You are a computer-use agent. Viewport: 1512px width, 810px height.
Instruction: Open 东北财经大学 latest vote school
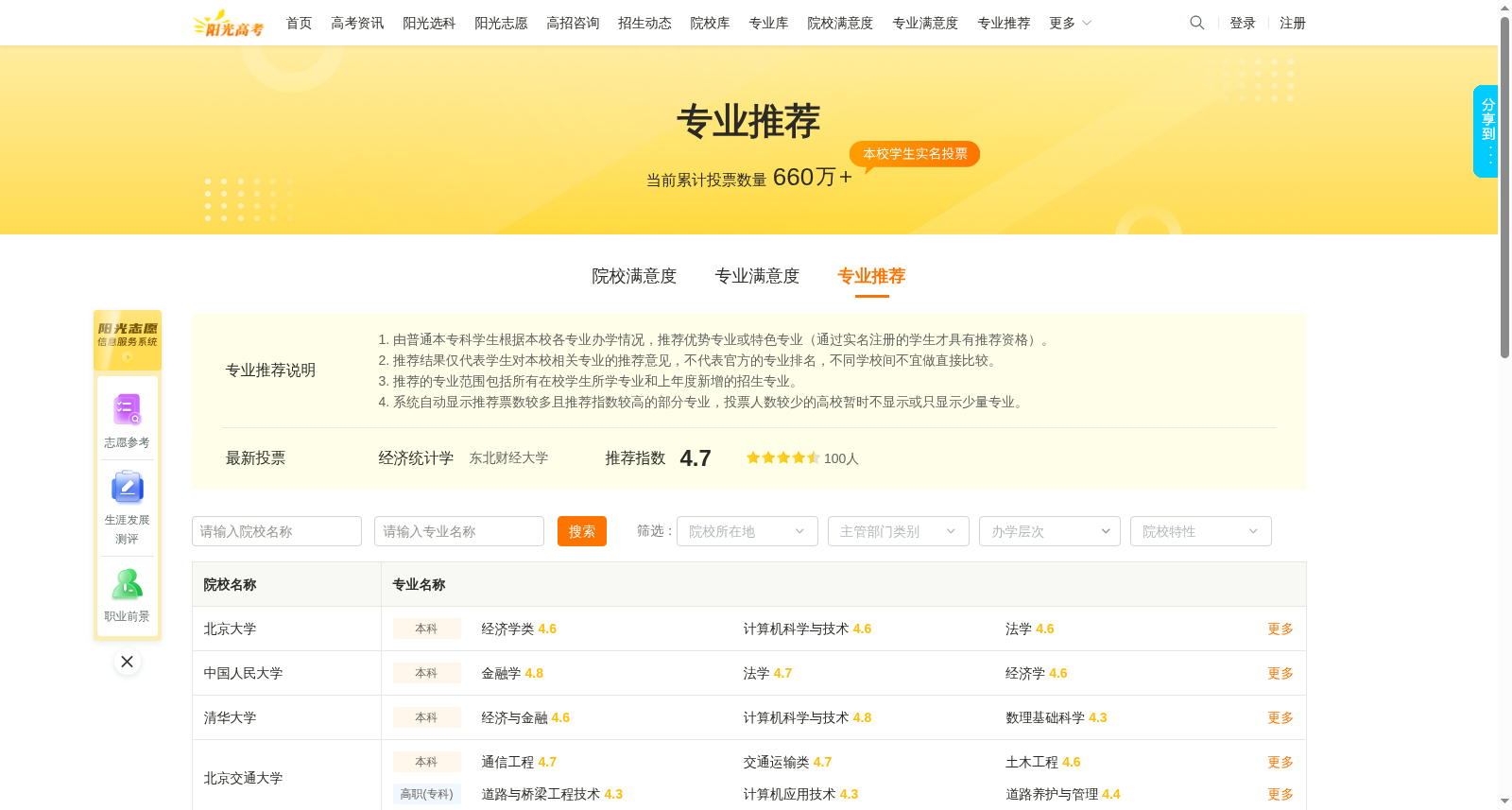[x=508, y=457]
